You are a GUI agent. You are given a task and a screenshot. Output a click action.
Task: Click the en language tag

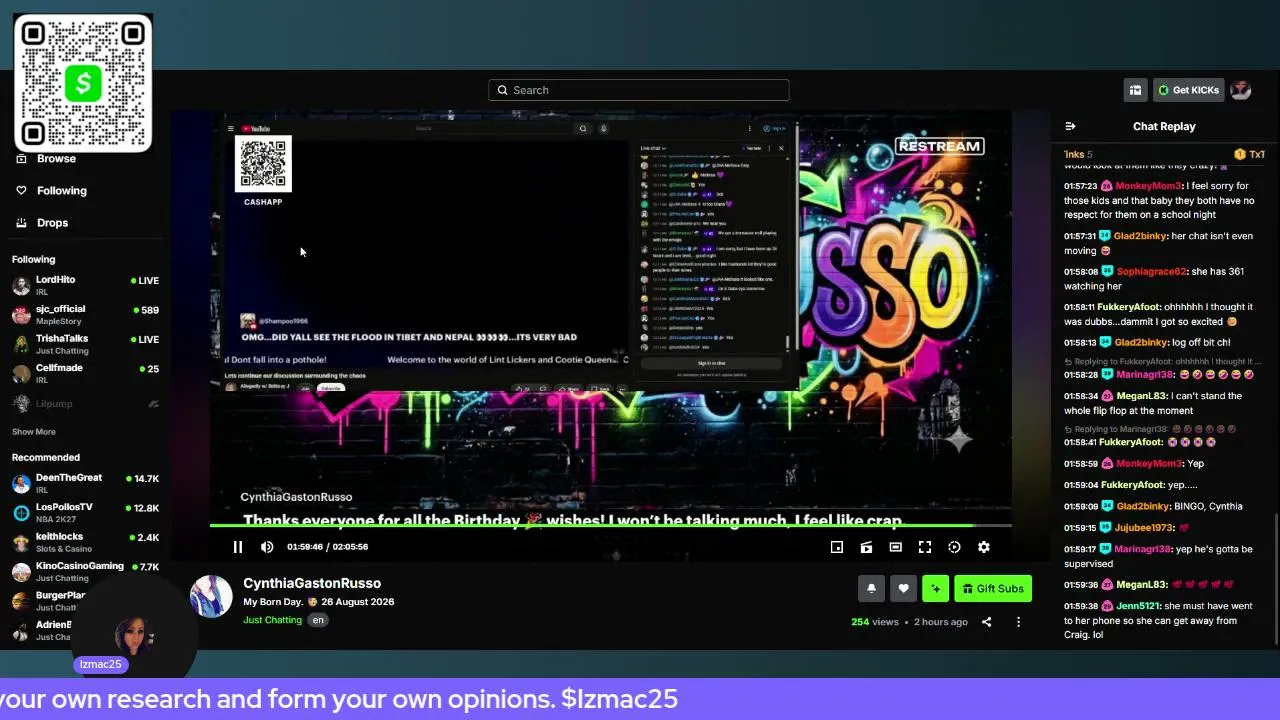pos(318,620)
